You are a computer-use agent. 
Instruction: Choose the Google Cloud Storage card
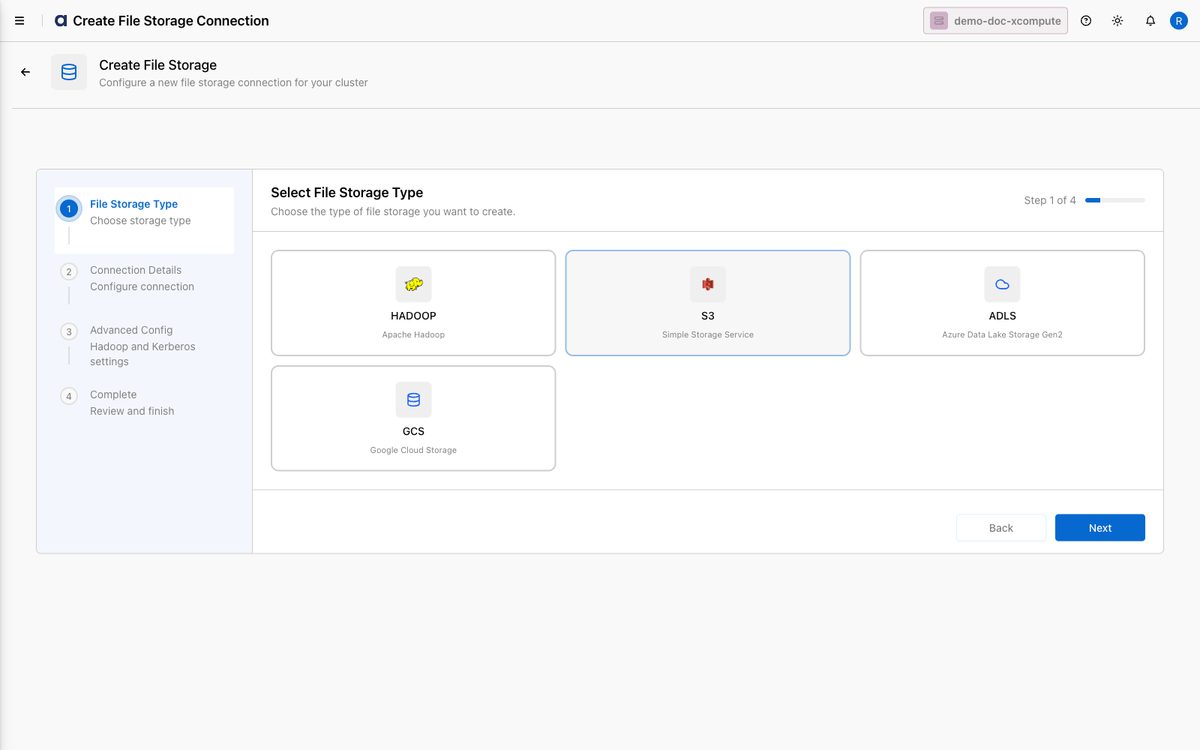tap(413, 418)
